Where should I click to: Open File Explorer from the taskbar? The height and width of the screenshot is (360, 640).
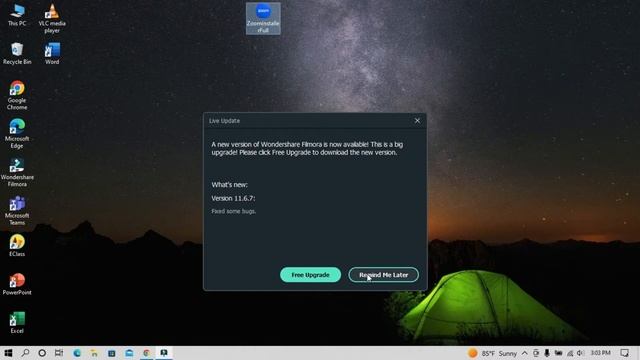(94, 353)
